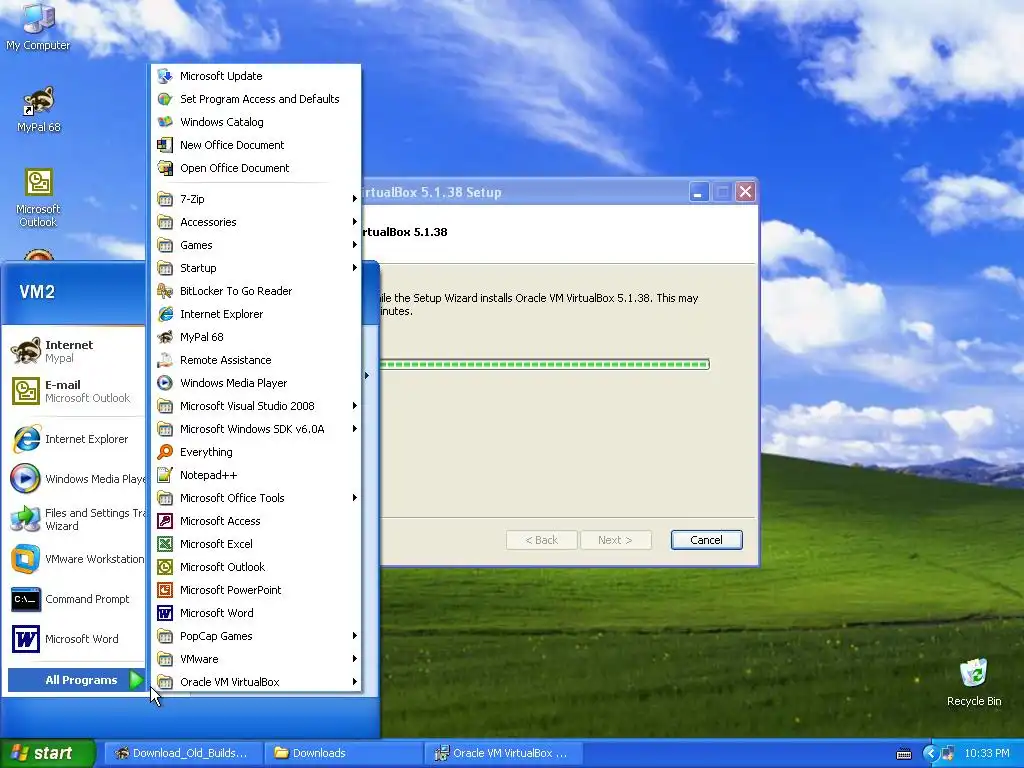Open the VMware program folder entry
Viewport: 1024px width, 768px height.
coord(256,659)
